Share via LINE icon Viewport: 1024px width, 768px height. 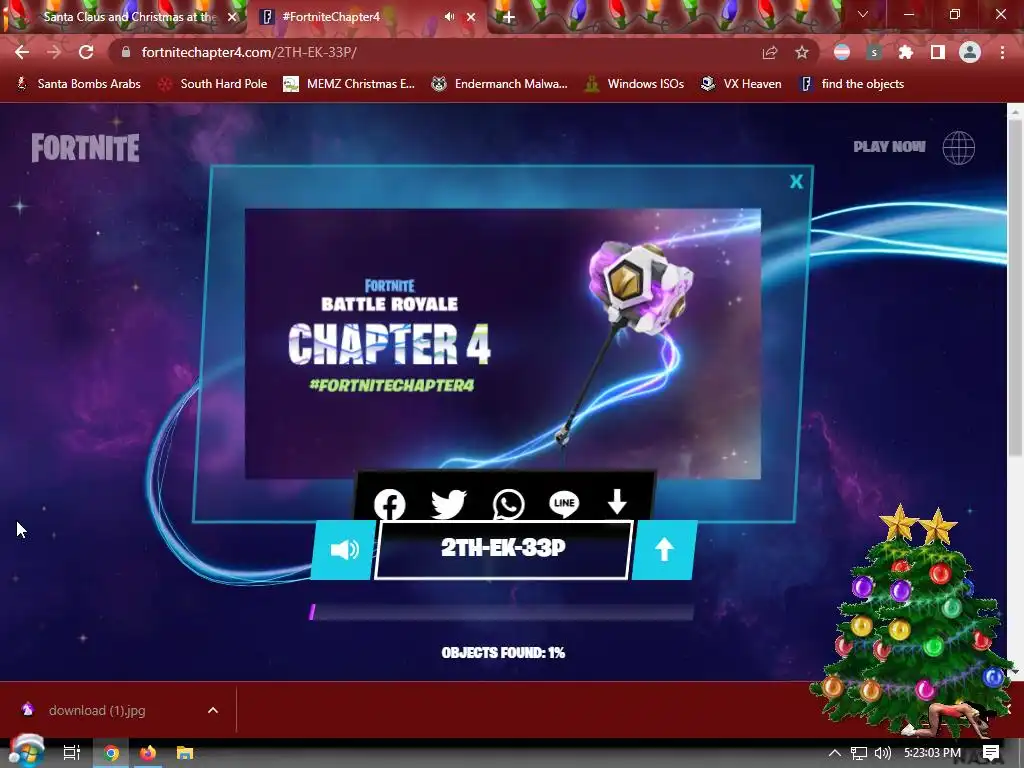click(x=564, y=504)
